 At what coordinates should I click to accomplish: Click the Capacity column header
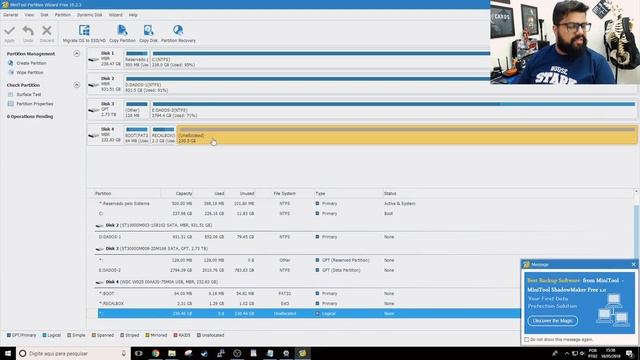pyautogui.click(x=184, y=193)
